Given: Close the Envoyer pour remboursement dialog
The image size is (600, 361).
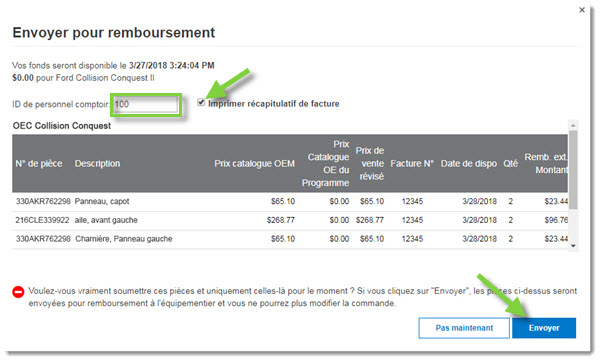Looking at the screenshot, I should click(x=582, y=10).
